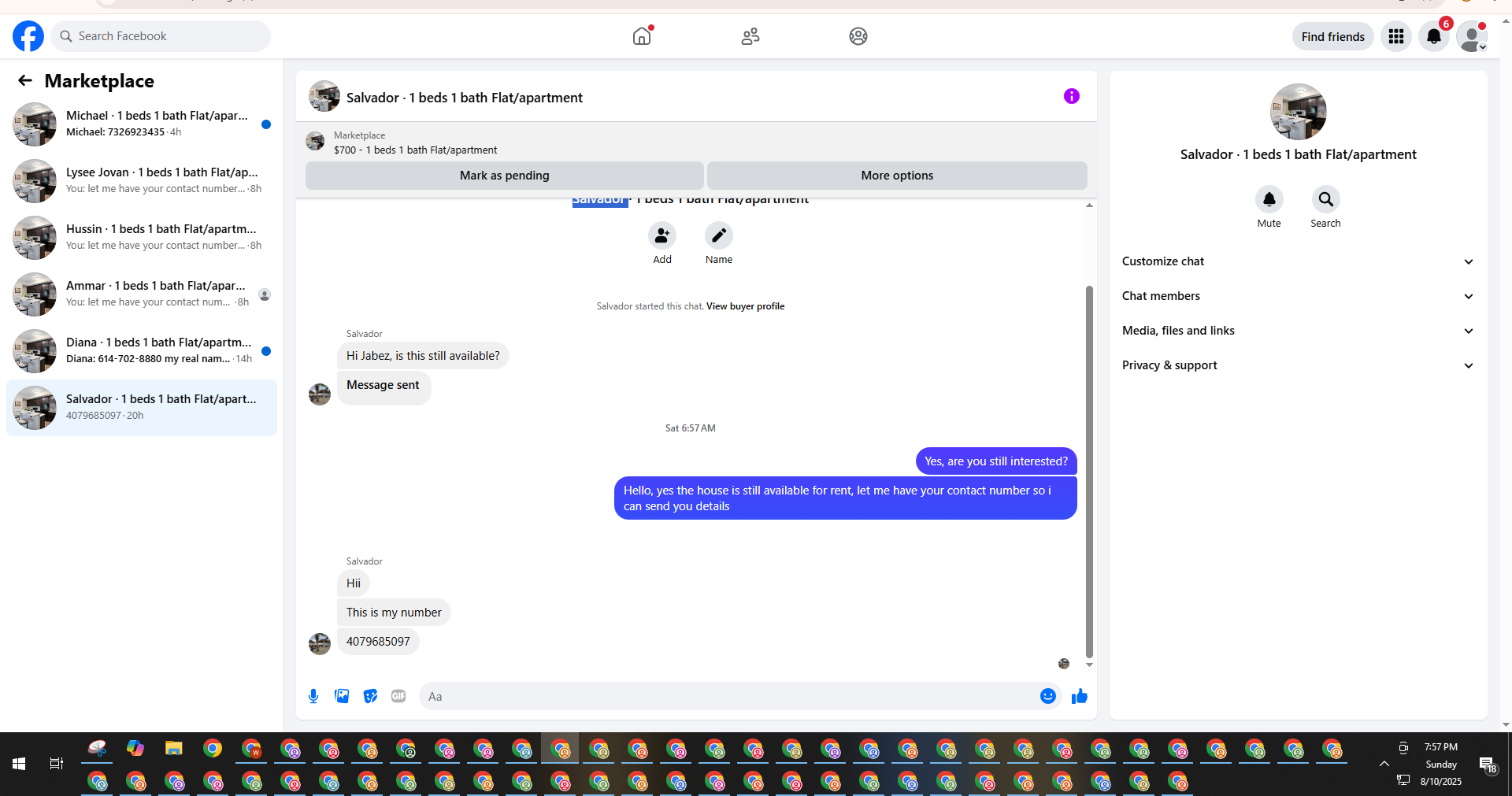Choose a GIF icon
The height and width of the screenshot is (796, 1512).
398,696
